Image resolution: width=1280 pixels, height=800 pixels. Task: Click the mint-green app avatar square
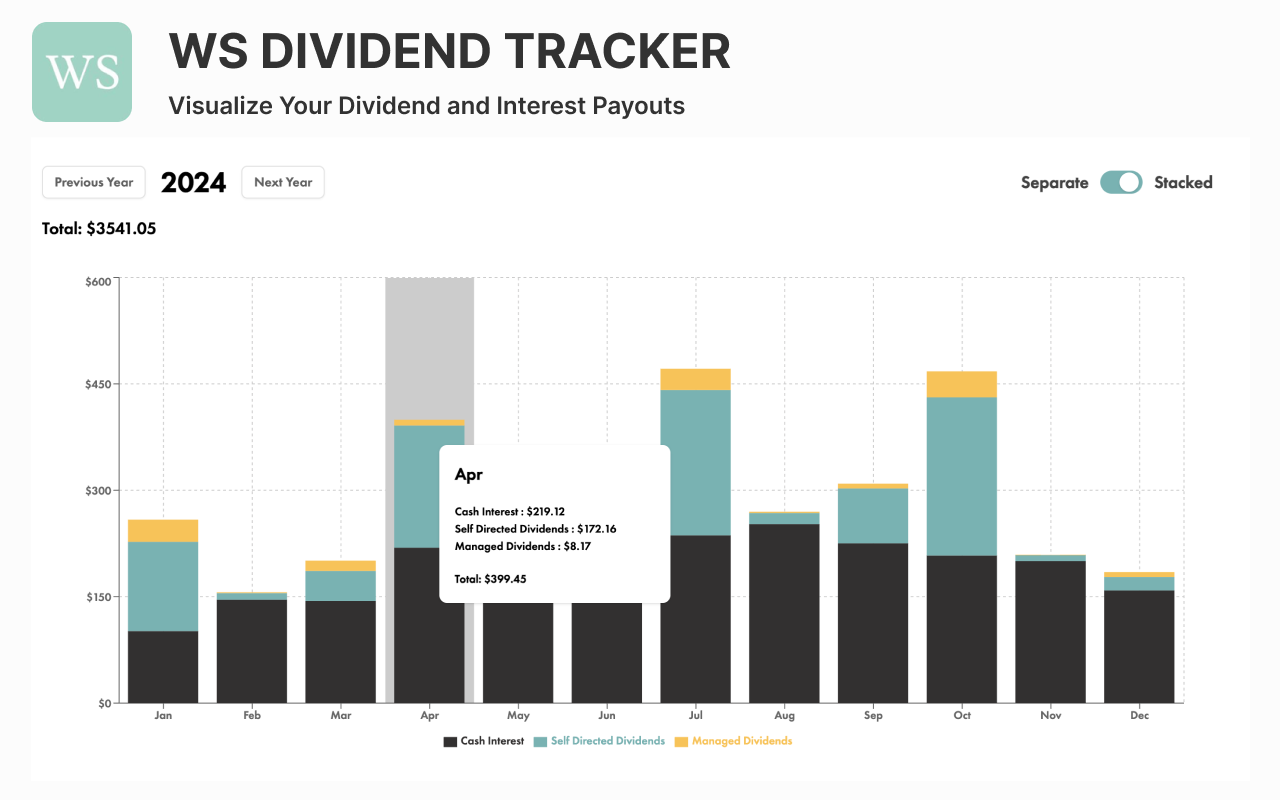click(81, 71)
